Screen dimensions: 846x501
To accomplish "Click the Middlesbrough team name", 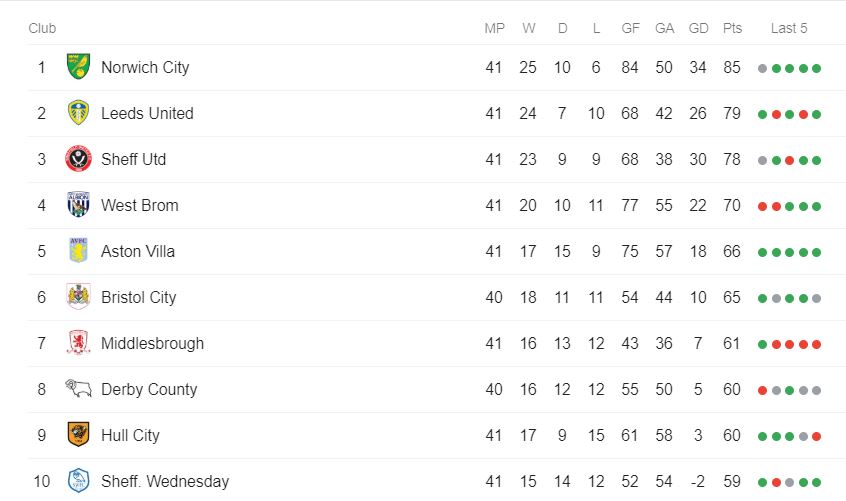I will [x=152, y=343].
